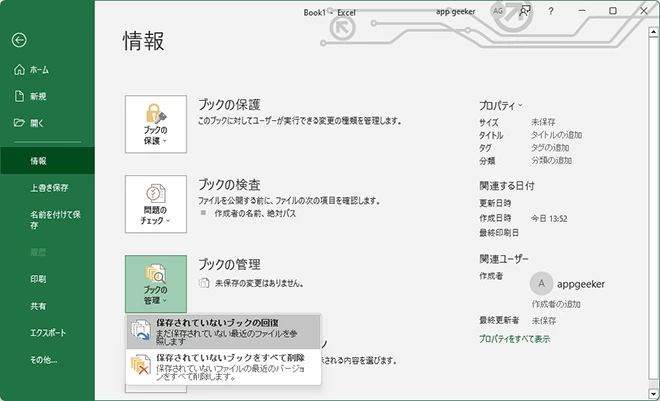
Task: Click the タイトルの追加 field
Action: click(556, 134)
